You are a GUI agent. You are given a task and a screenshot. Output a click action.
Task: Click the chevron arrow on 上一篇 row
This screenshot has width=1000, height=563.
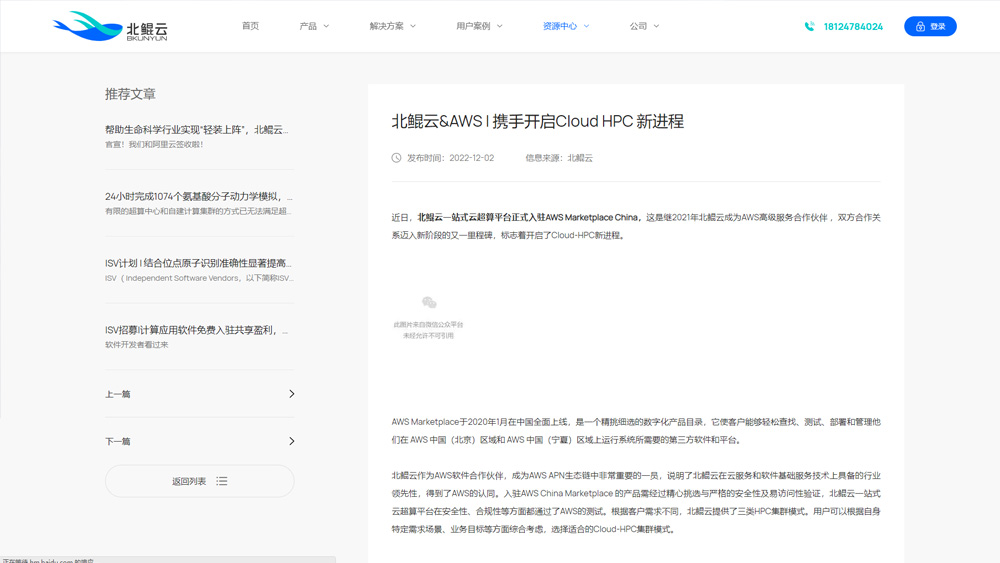tap(291, 394)
